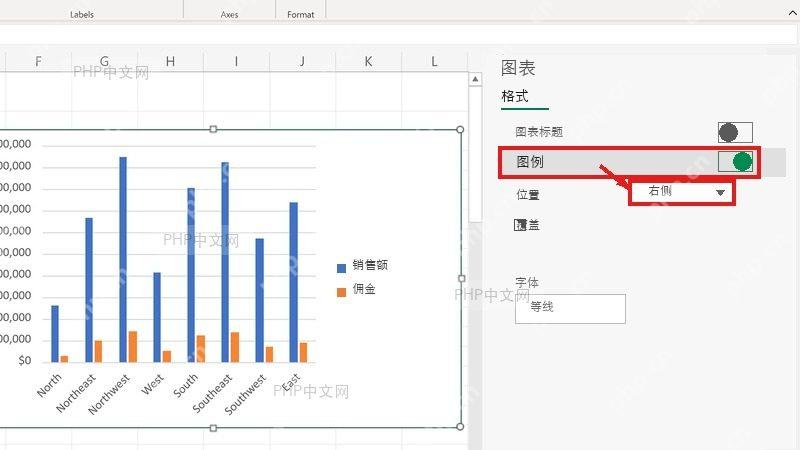The width and height of the screenshot is (800, 450).
Task: Click the 销售额 legend entry
Action: [363, 265]
